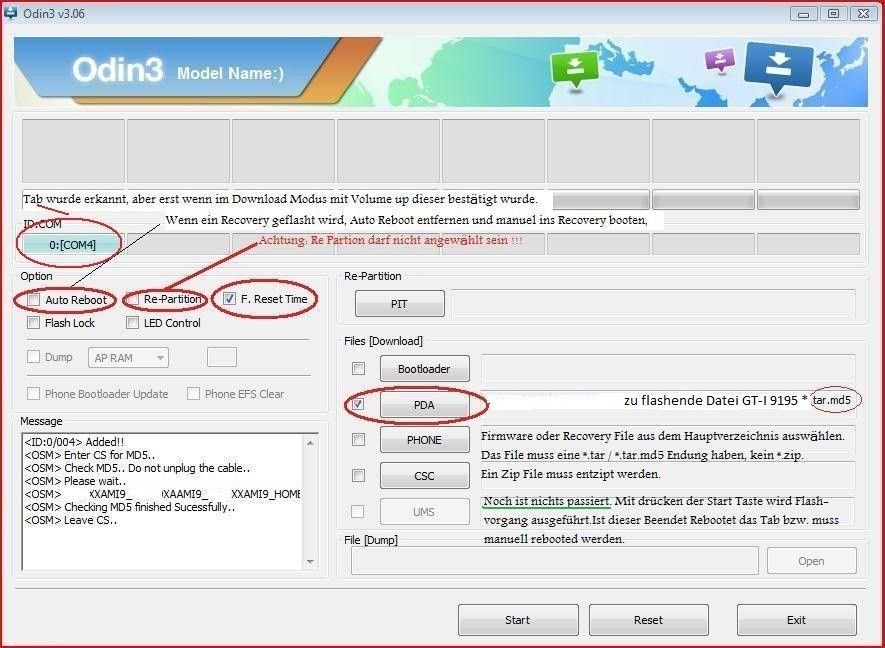Screen dimensions: 885x648
Task: Click the PIT button
Action: [397, 304]
